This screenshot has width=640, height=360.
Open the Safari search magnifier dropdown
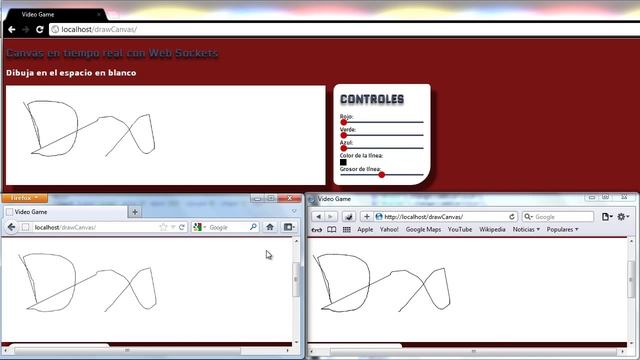(528, 217)
